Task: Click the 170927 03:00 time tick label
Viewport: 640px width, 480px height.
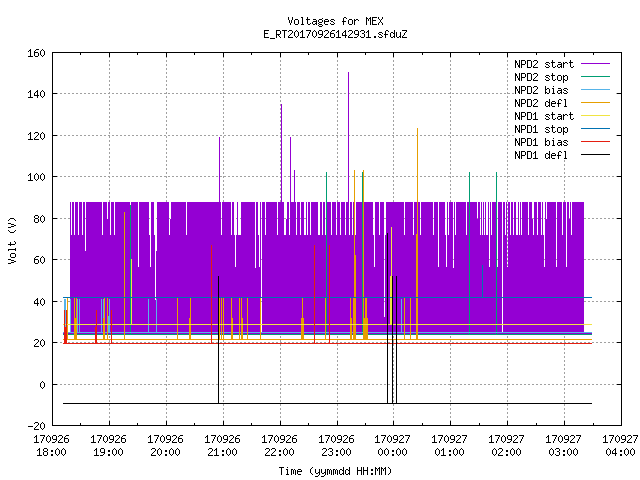Action: [x=564, y=446]
